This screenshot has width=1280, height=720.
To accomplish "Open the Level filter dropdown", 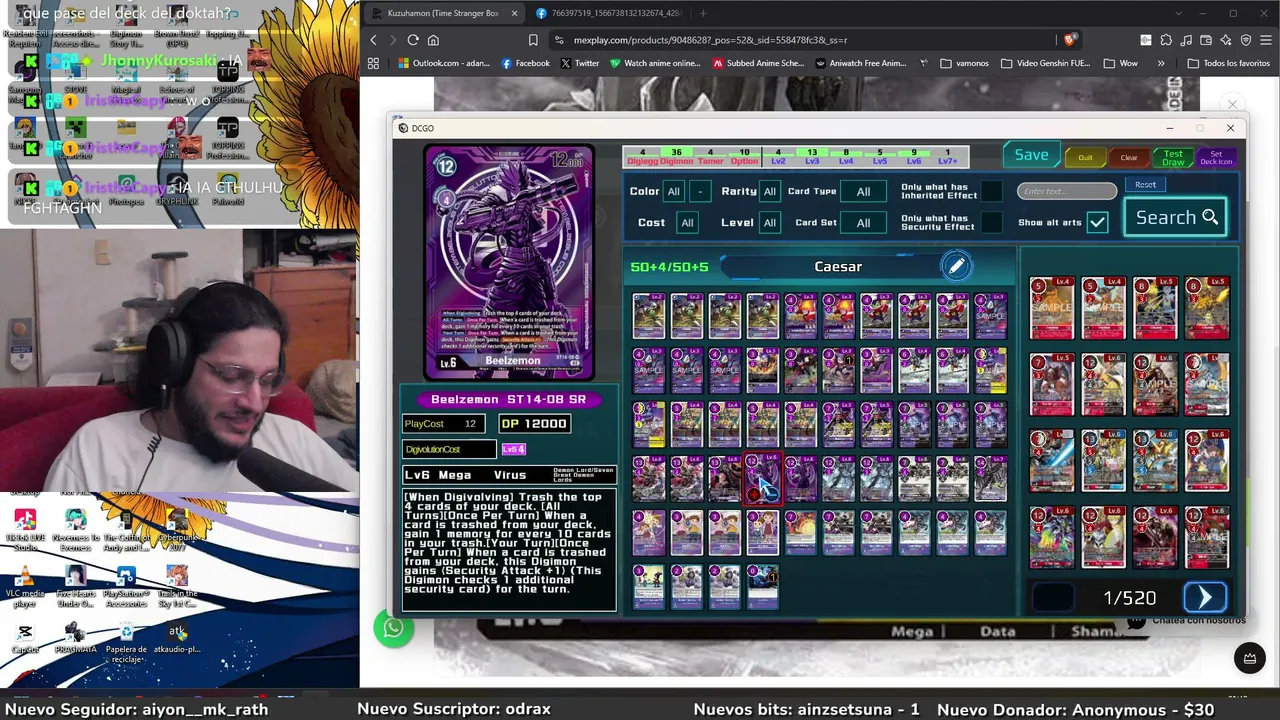I will [769, 222].
